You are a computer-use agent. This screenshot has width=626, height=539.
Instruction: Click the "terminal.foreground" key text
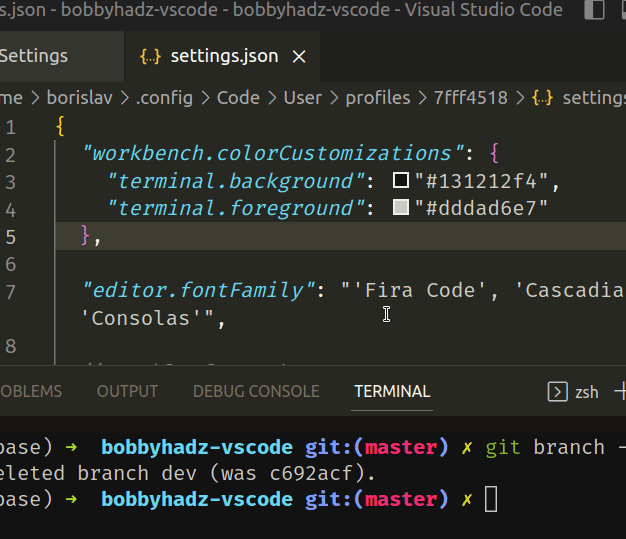(237, 208)
